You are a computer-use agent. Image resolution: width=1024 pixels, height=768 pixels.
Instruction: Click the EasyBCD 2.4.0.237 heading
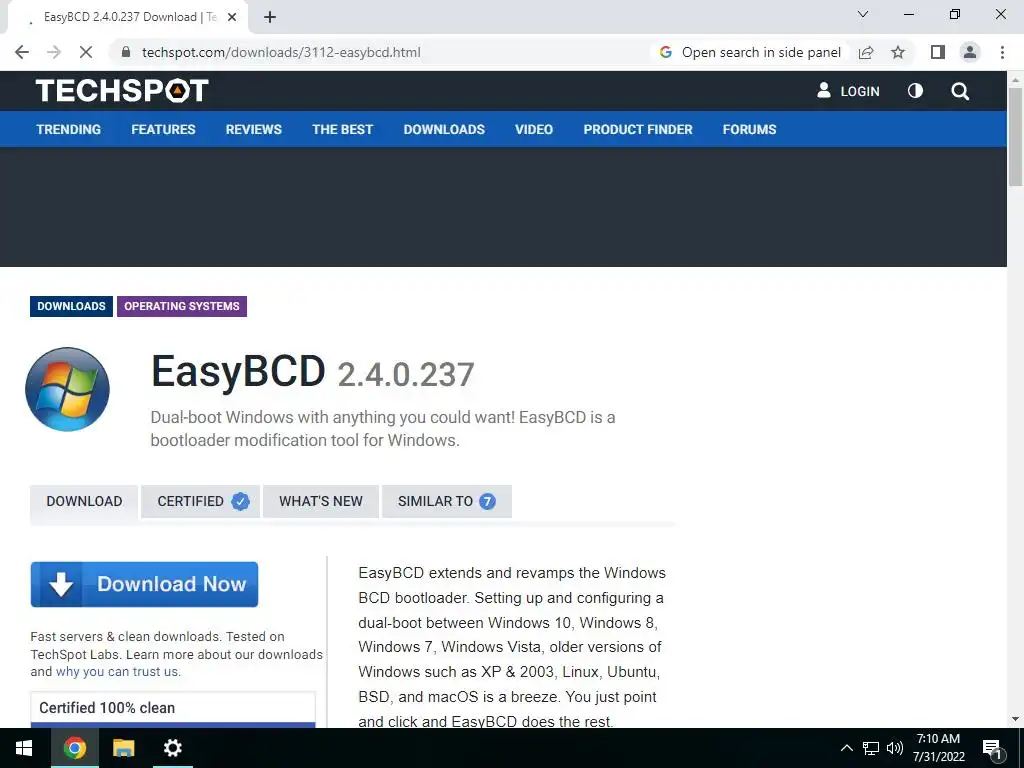(312, 372)
